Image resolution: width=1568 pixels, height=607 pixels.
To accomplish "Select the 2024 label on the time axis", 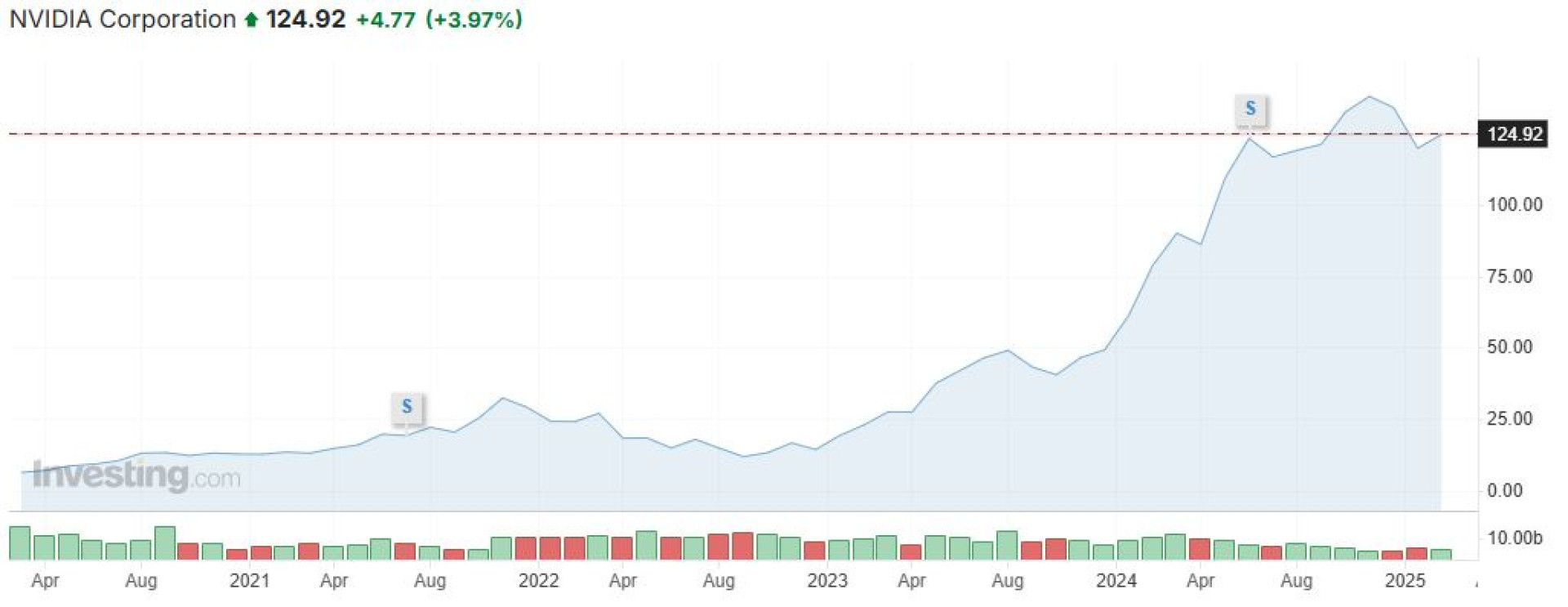I will point(1116,581).
